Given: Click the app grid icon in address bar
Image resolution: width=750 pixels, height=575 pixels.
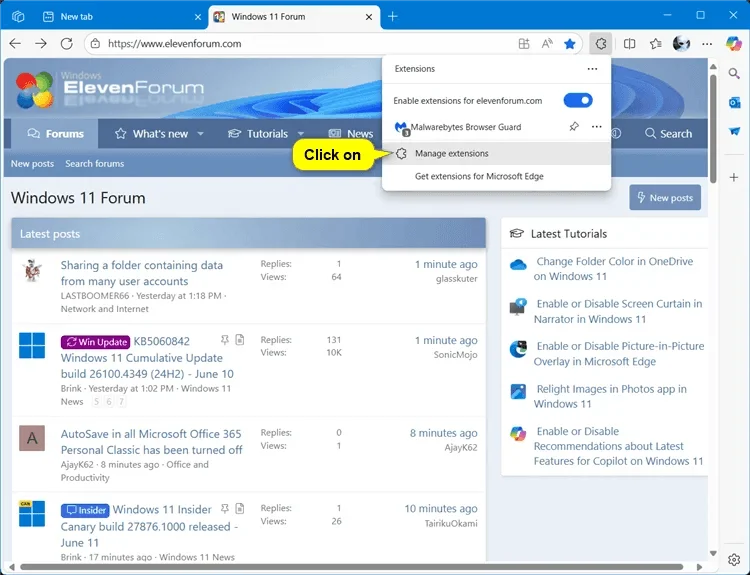Looking at the screenshot, I should click(x=524, y=44).
